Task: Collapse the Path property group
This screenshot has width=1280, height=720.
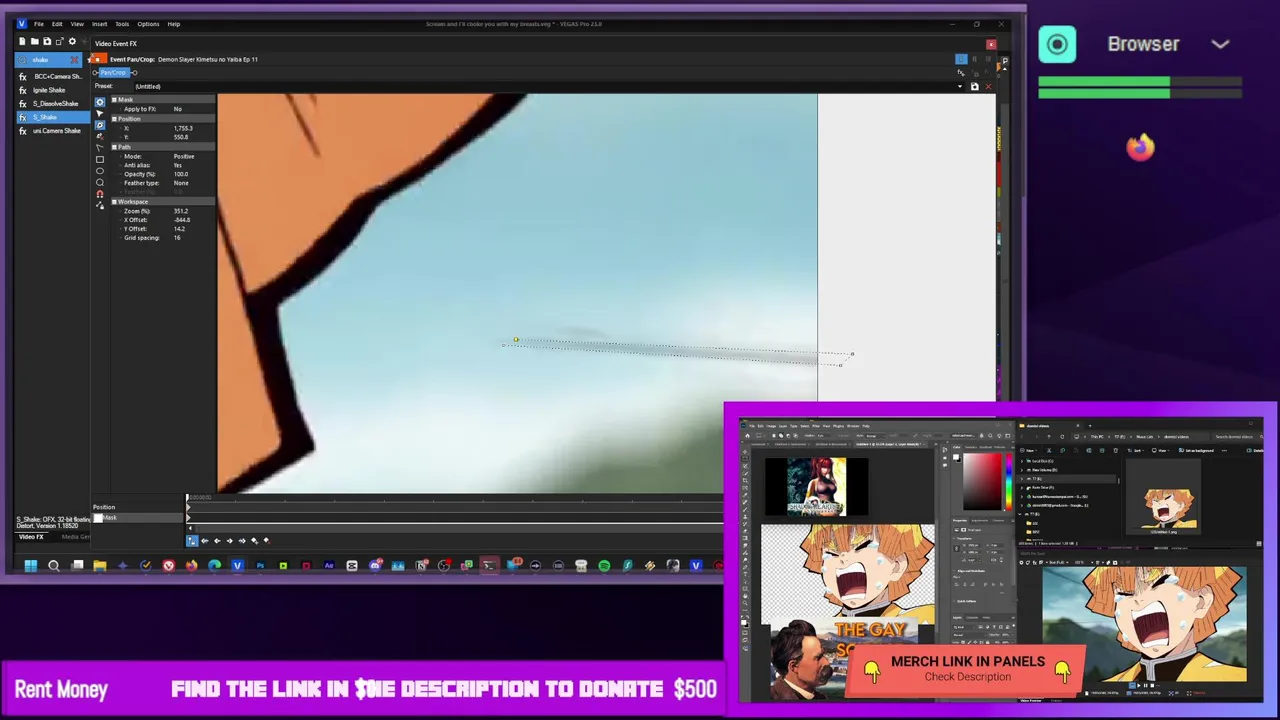Action: [x=114, y=147]
